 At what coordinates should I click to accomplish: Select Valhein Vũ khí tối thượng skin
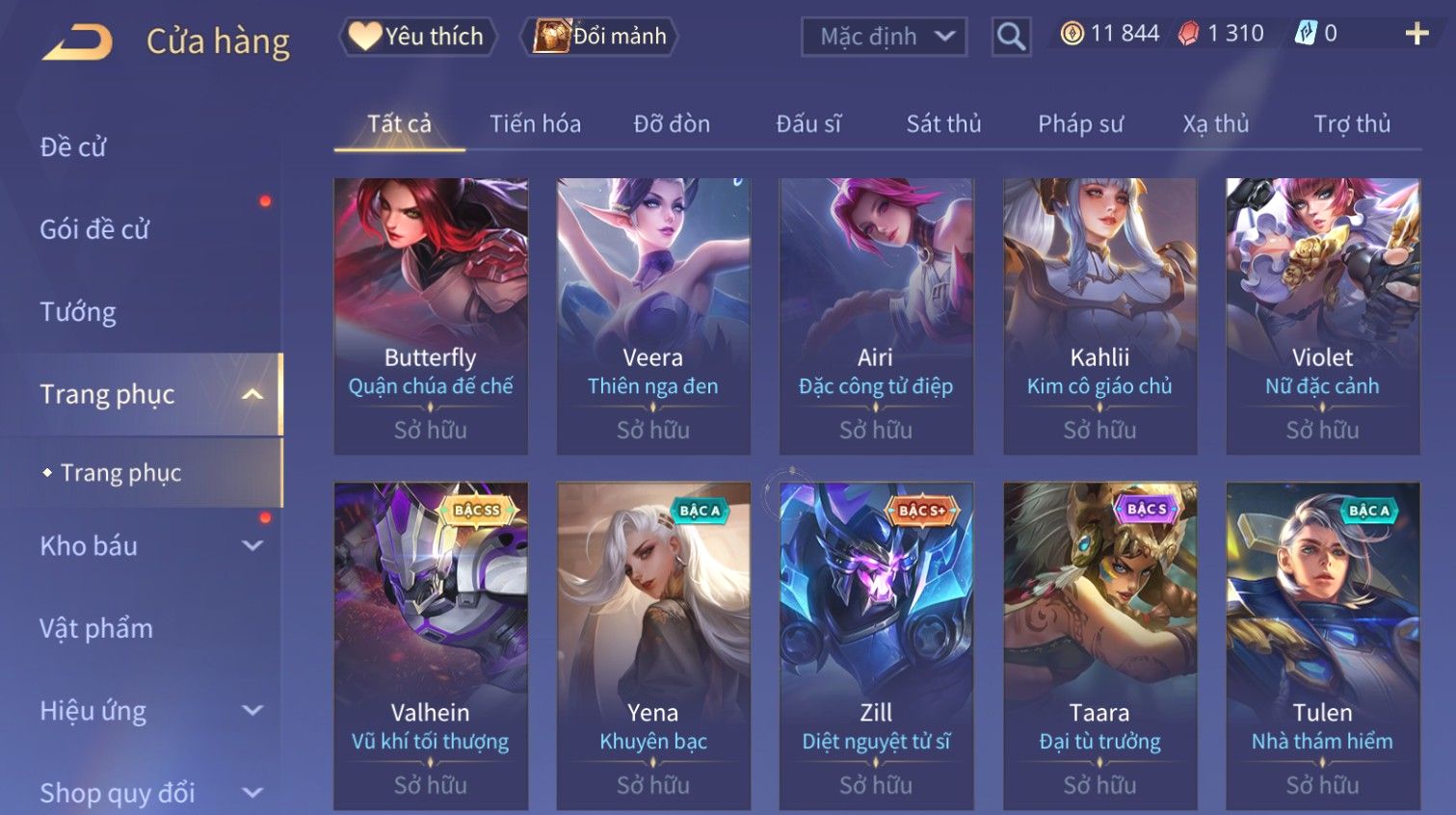(431, 645)
